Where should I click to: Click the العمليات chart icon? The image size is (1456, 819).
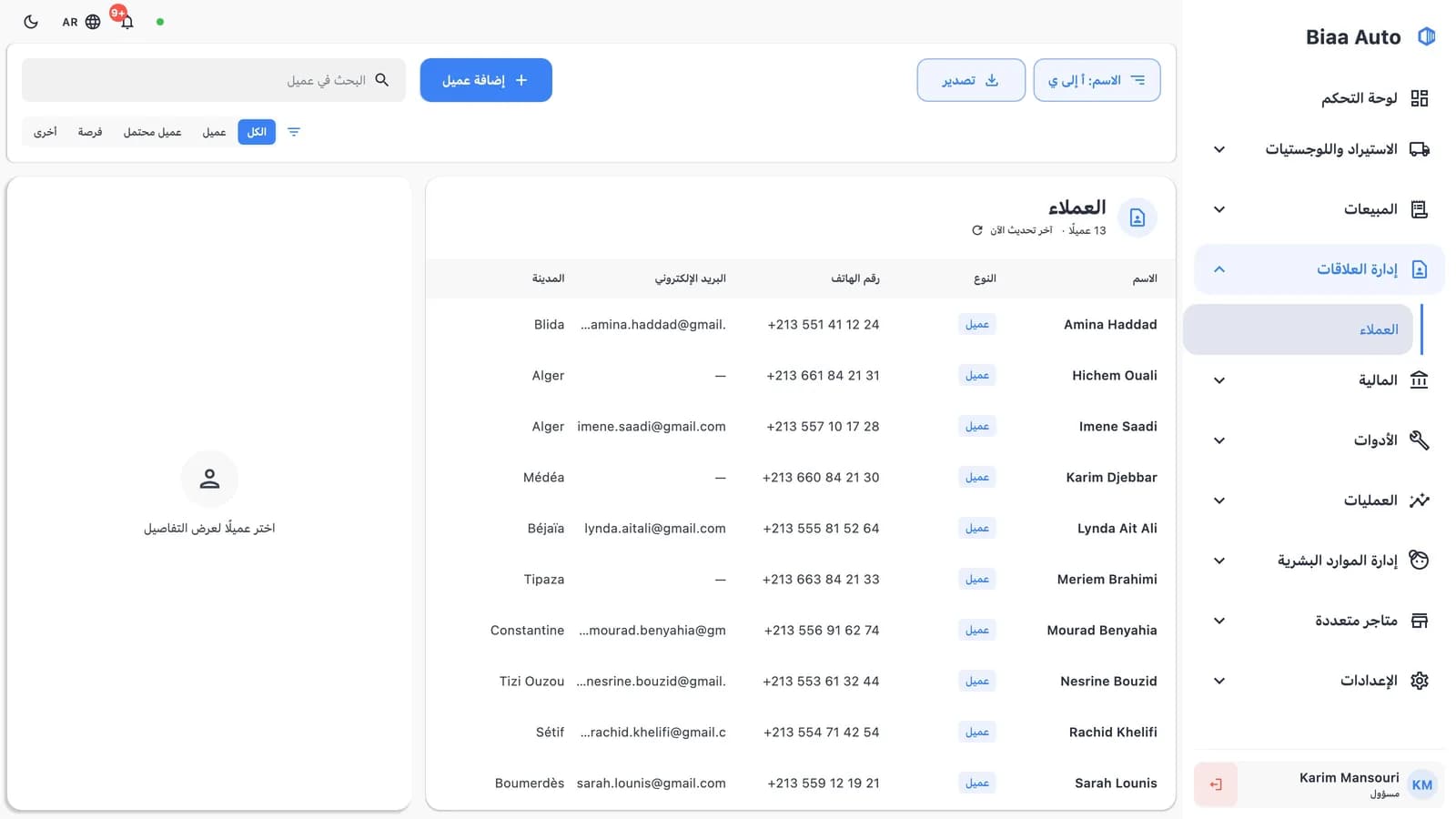pyautogui.click(x=1420, y=500)
